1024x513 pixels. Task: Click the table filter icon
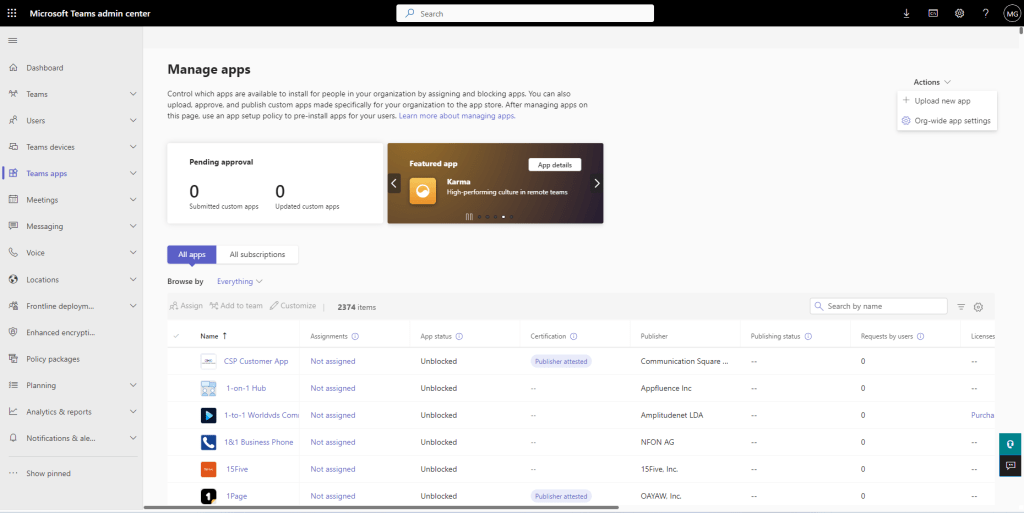click(x=961, y=307)
